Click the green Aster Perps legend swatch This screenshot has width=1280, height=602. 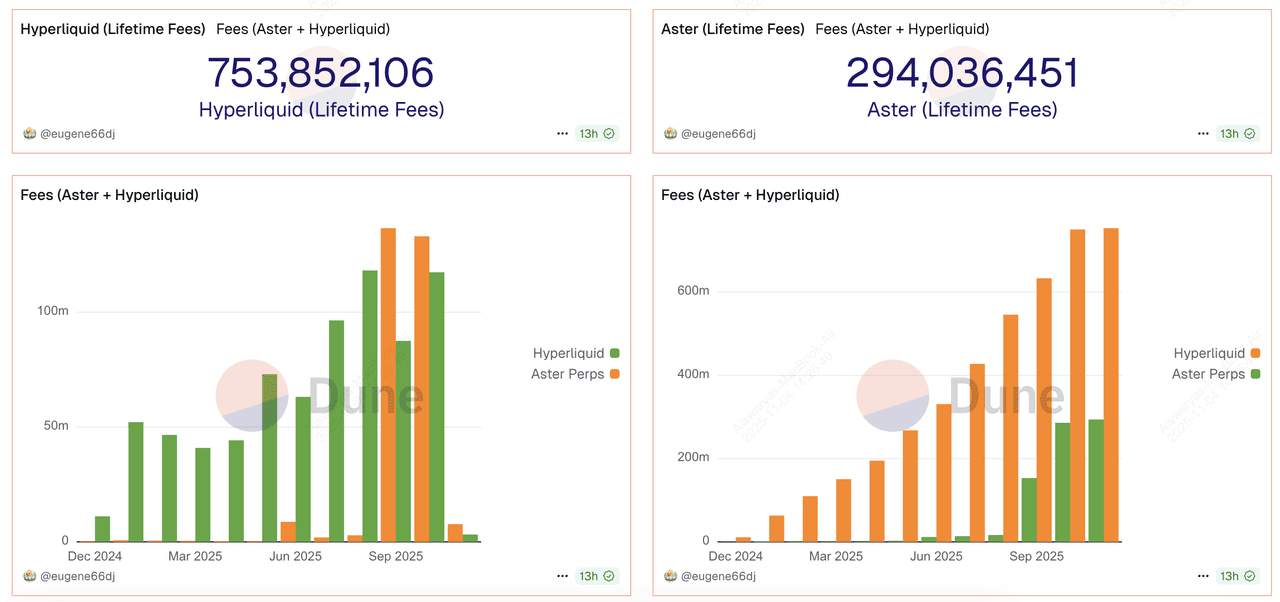pos(1255,374)
